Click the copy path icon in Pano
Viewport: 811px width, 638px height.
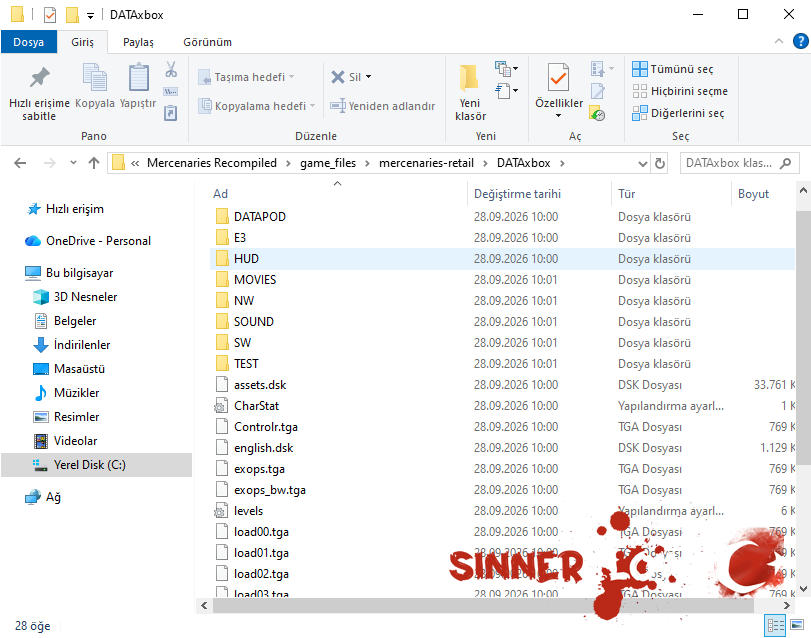171,92
